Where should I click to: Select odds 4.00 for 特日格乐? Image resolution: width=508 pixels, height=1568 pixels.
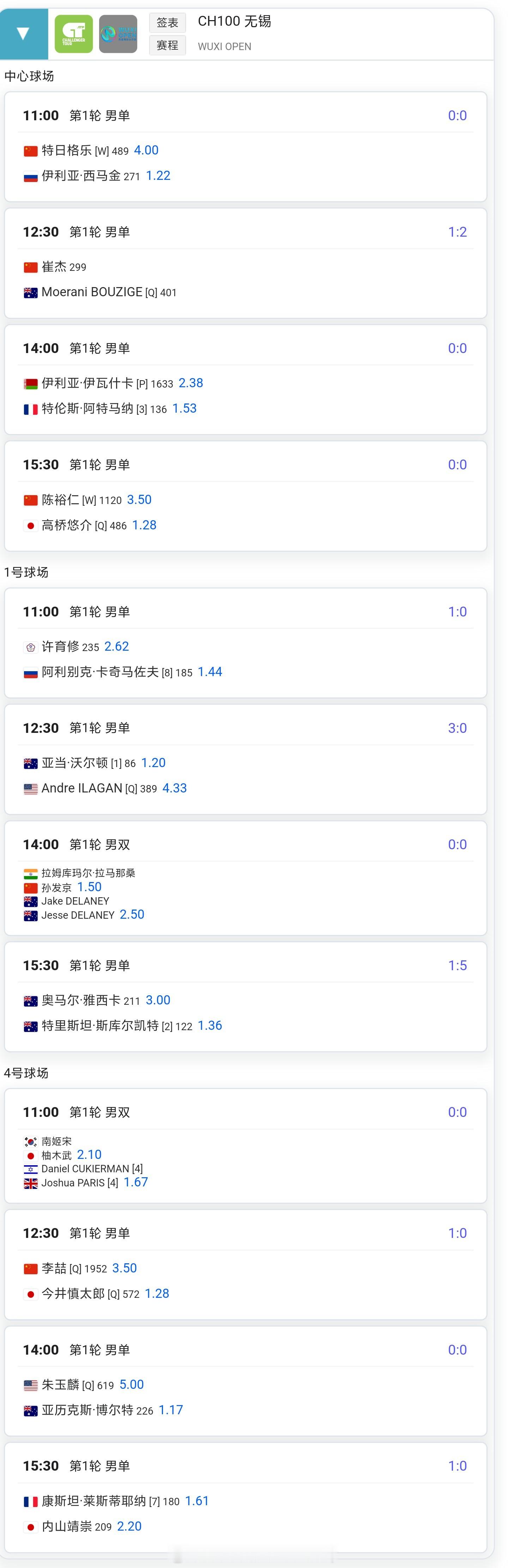pyautogui.click(x=146, y=150)
